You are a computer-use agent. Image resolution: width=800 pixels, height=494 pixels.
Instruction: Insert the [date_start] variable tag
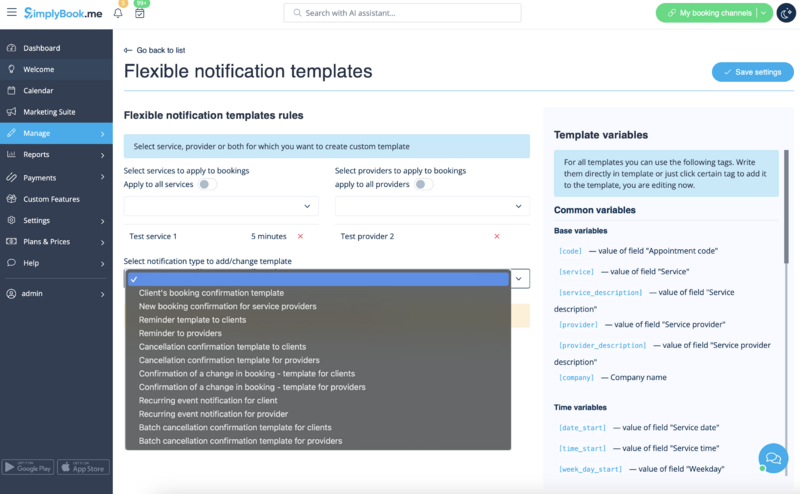[582, 428]
